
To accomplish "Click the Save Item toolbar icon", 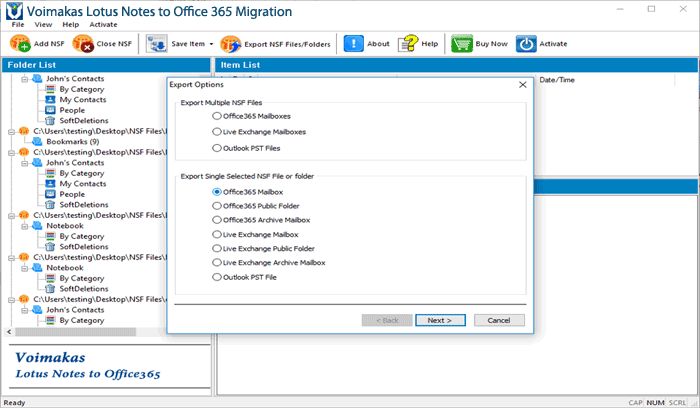I will (x=156, y=44).
